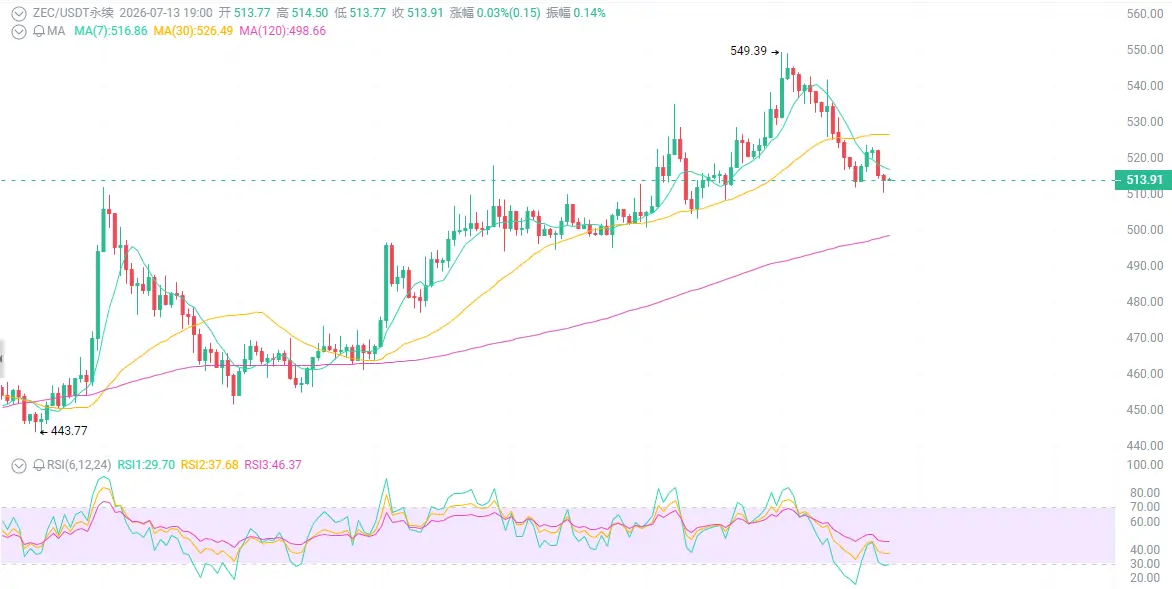Click the RSI3:46.37 value
The image size is (1172, 589).
click(x=273, y=465)
